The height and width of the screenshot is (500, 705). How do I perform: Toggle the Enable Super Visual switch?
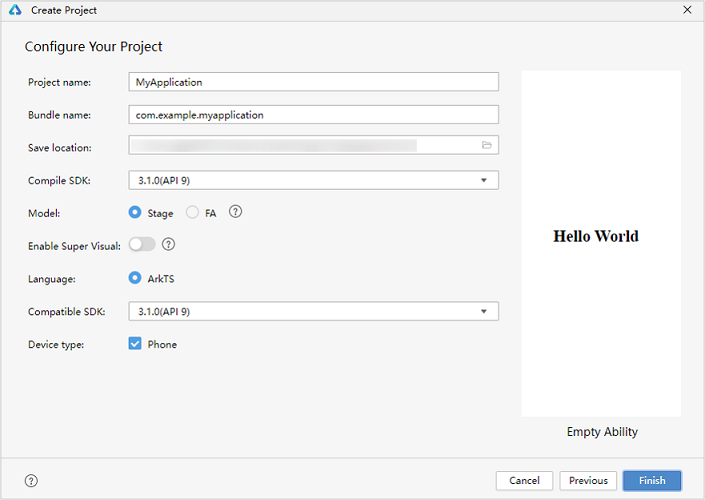(142, 244)
